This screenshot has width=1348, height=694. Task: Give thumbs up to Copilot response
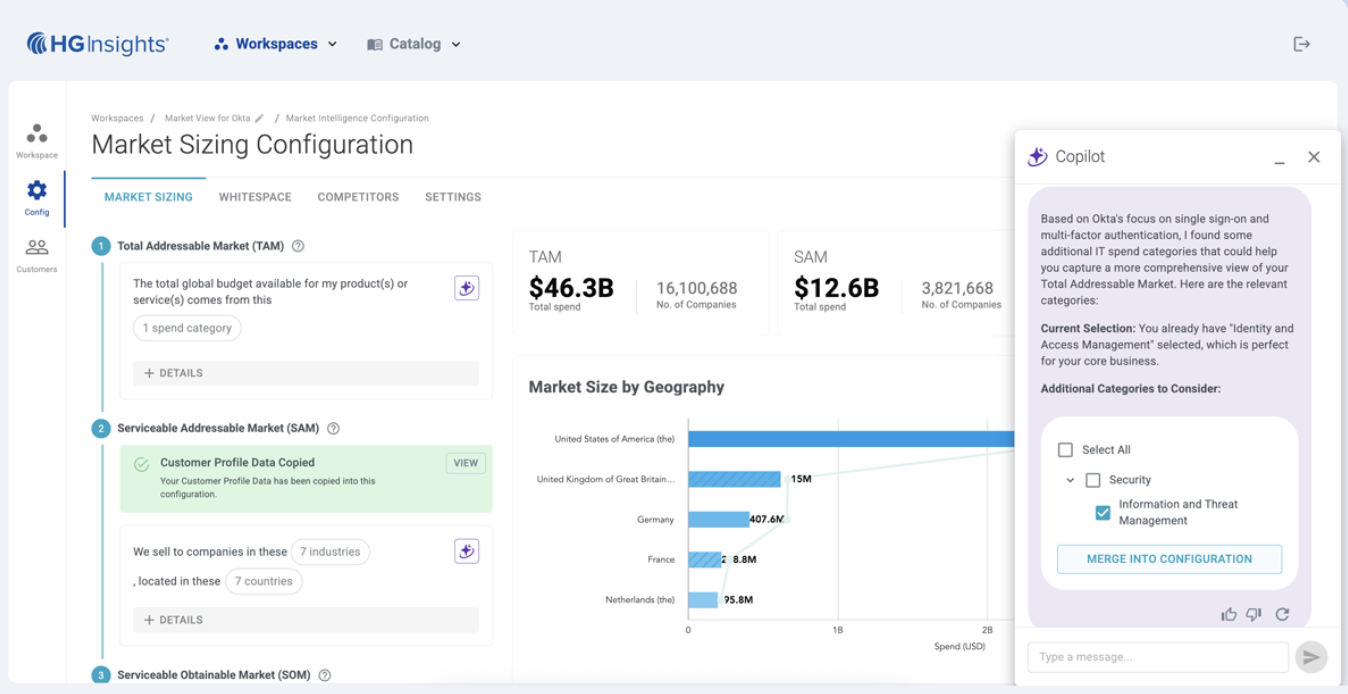point(1229,614)
